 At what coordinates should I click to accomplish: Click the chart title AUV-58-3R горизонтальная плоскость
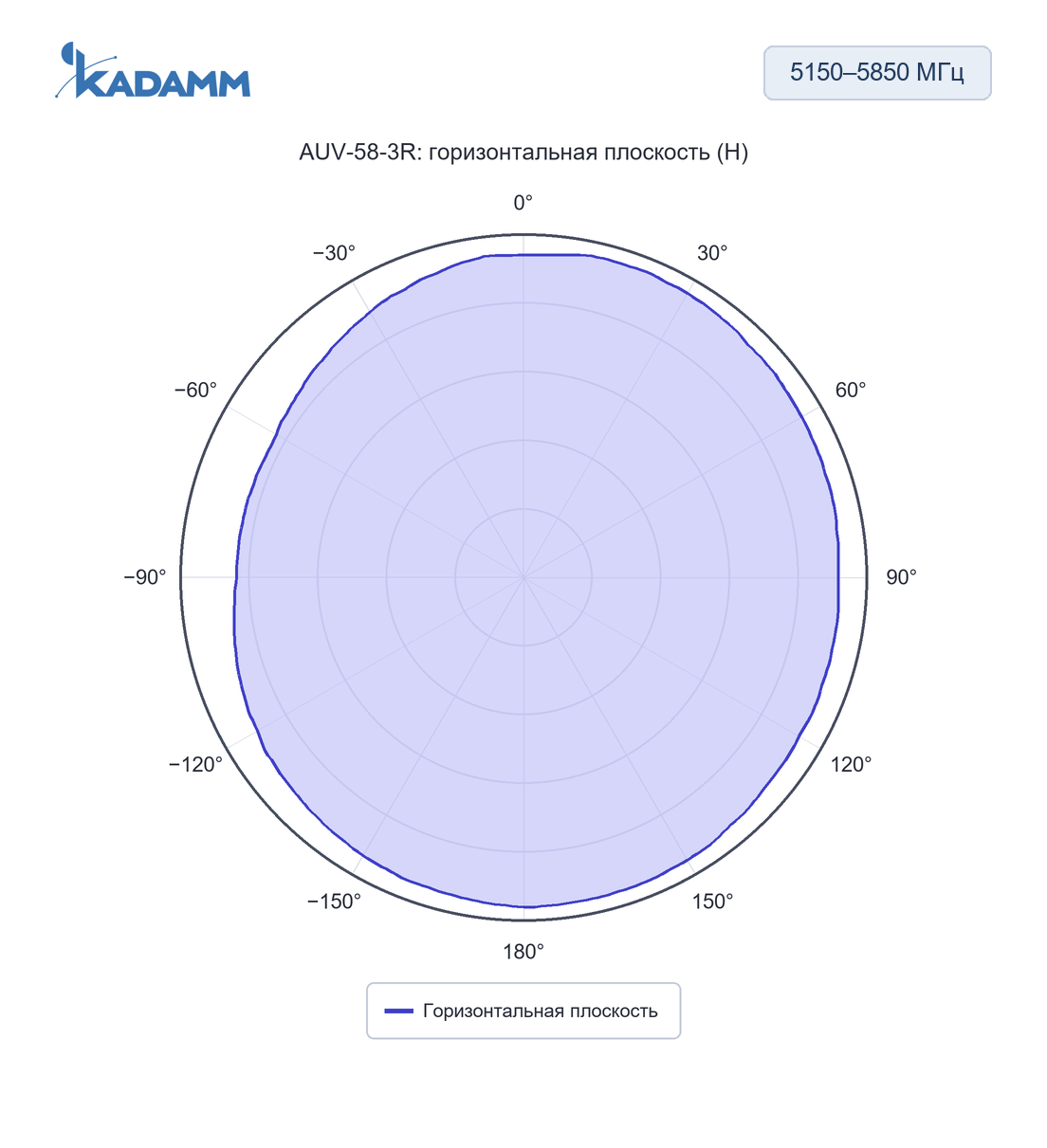tap(523, 153)
